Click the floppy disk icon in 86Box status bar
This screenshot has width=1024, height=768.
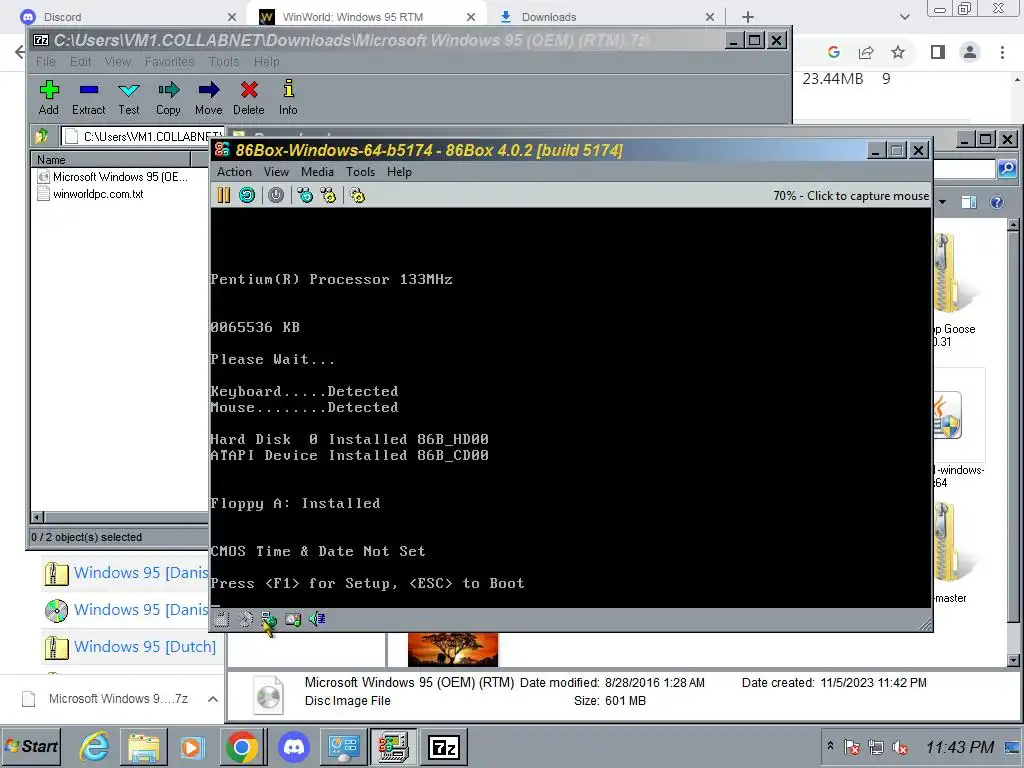222,619
